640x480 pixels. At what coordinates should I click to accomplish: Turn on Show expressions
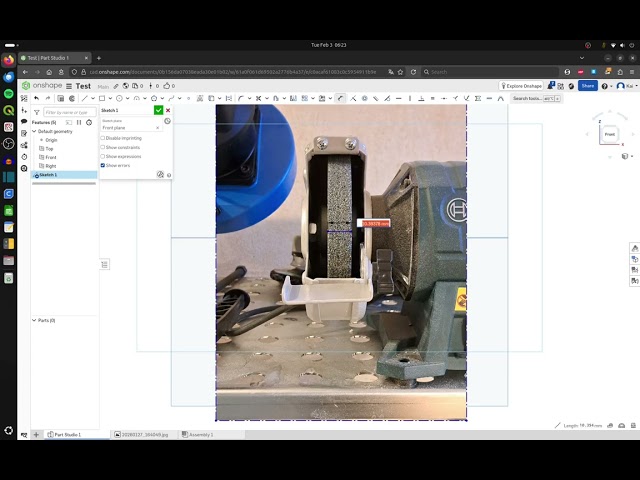(102, 156)
